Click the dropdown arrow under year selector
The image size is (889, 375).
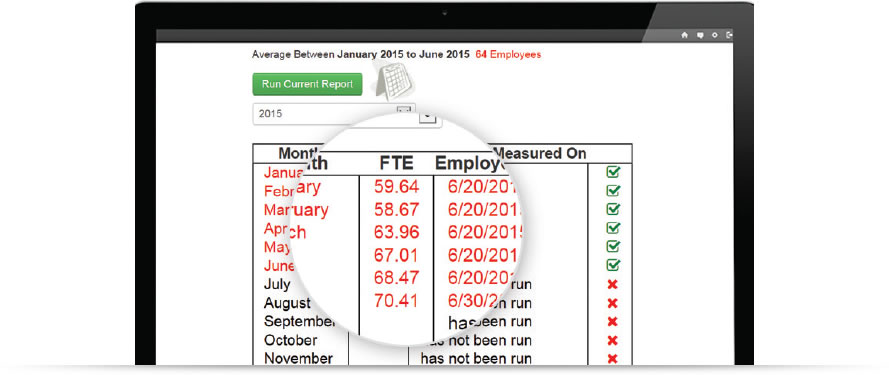pos(427,117)
